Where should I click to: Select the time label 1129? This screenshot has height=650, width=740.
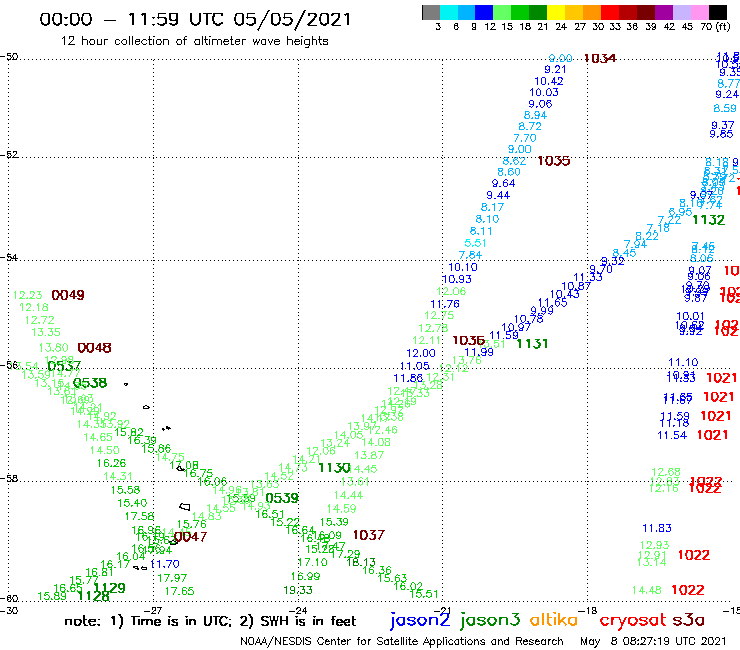109,588
